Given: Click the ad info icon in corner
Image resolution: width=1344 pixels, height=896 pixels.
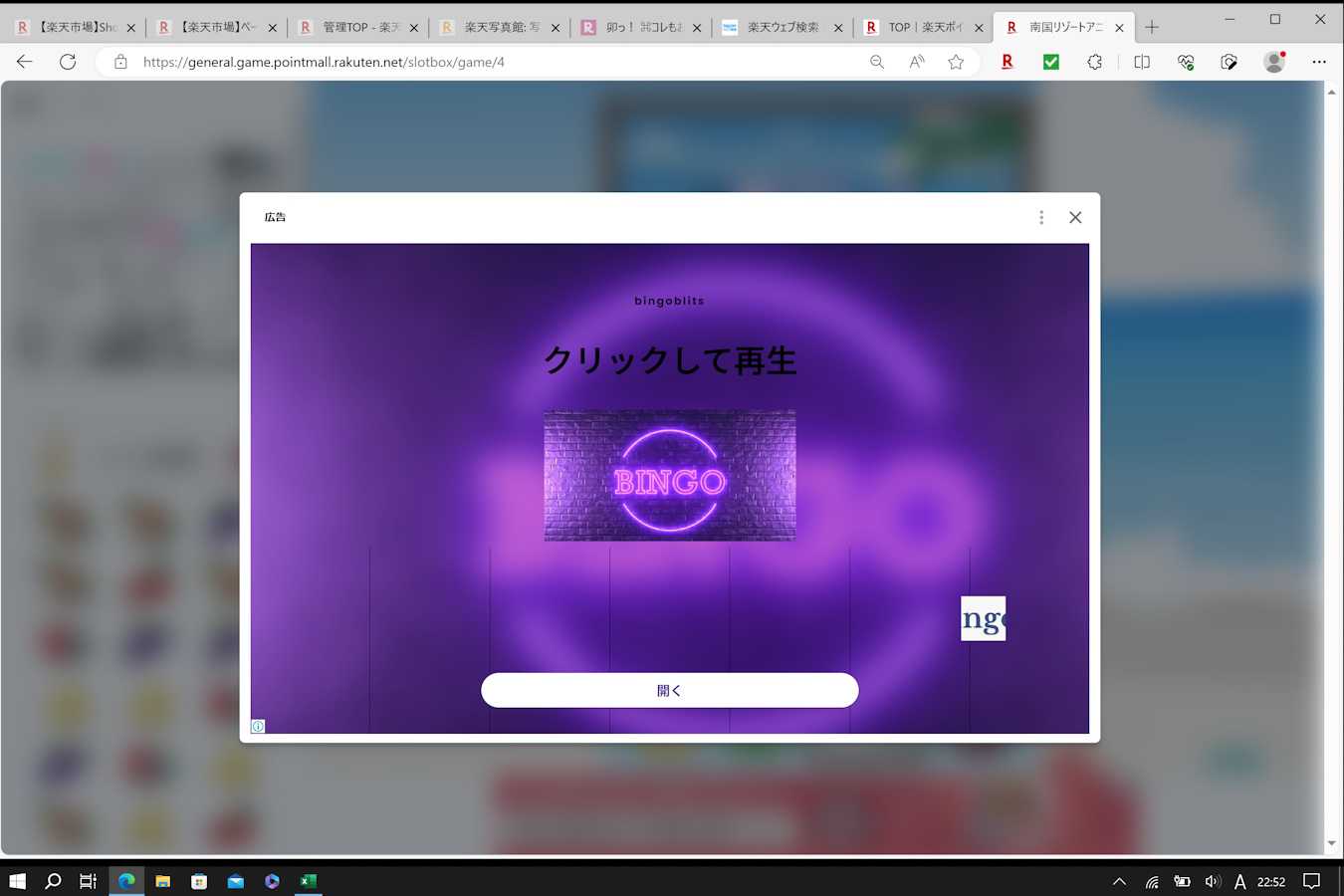Looking at the screenshot, I should (258, 726).
